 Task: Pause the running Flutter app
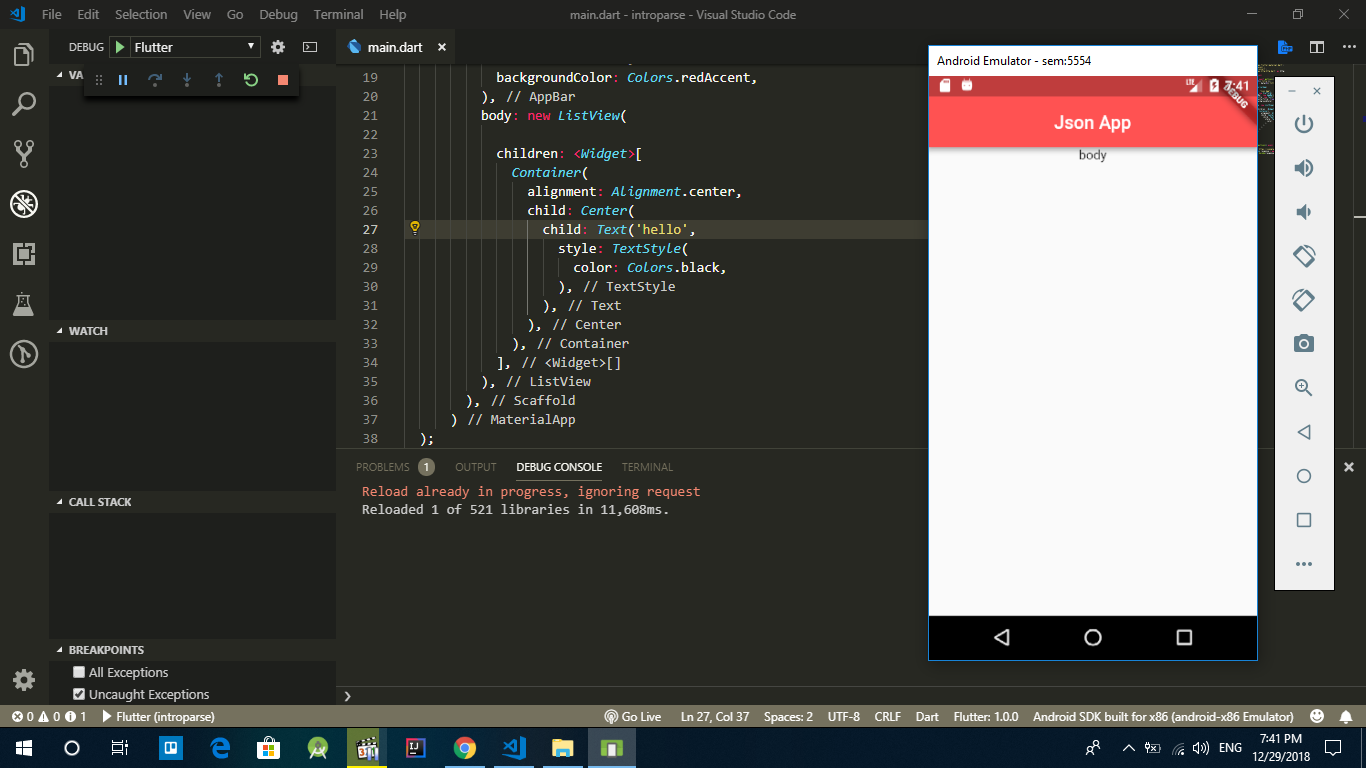click(x=122, y=80)
